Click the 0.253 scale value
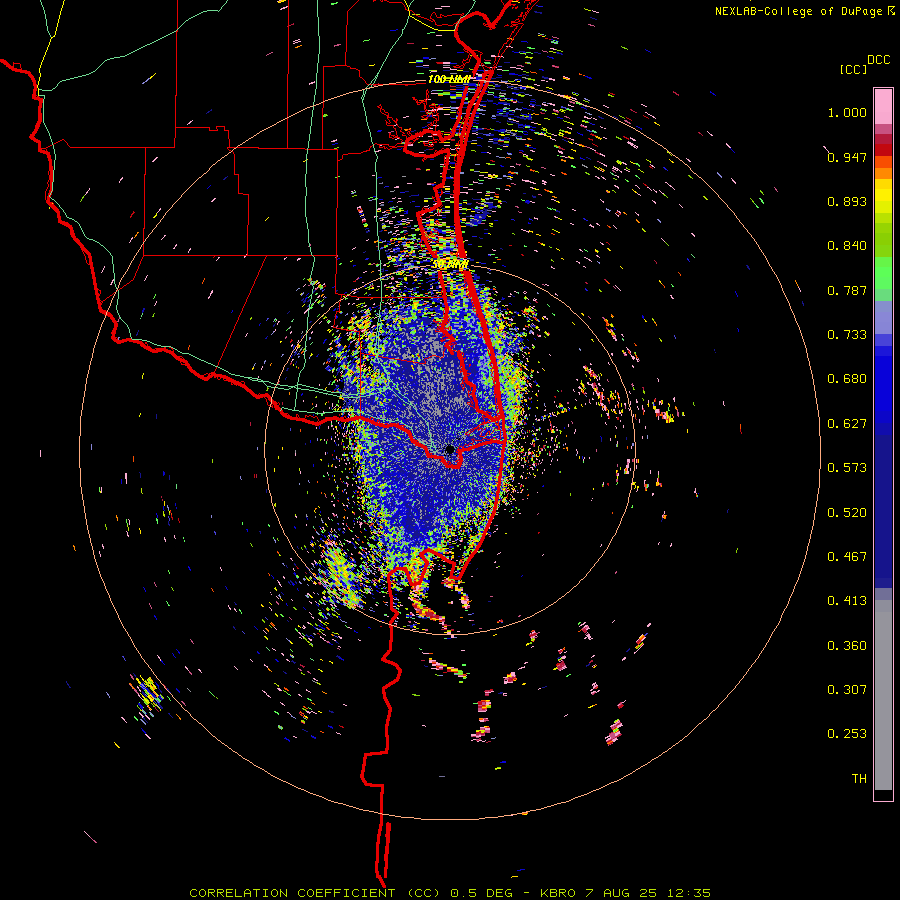This screenshot has width=900, height=900. click(x=847, y=734)
